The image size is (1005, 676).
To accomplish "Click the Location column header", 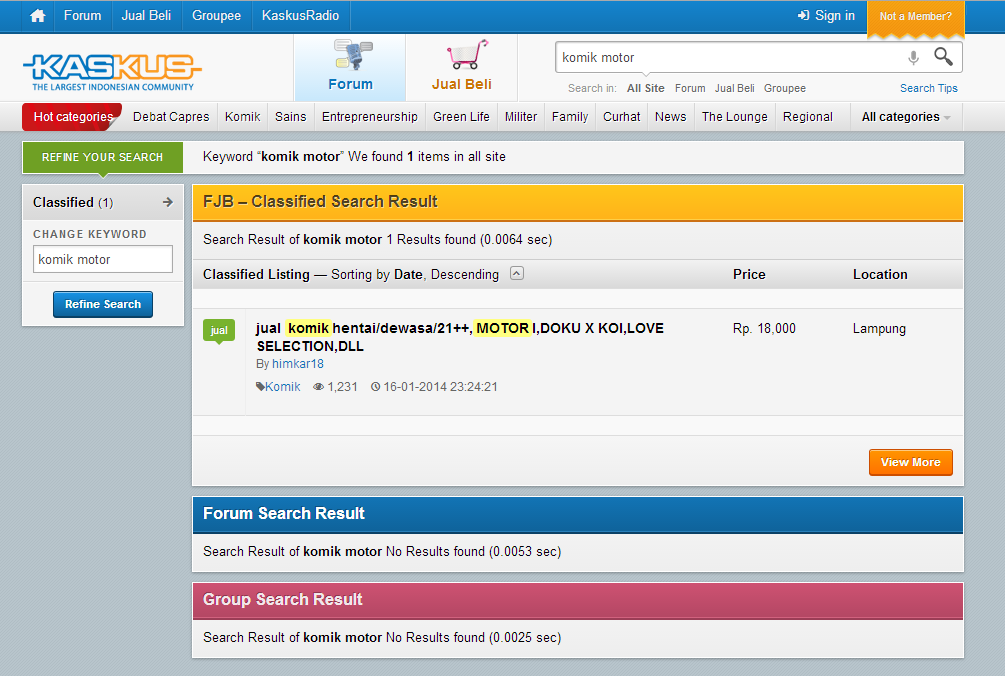I will click(880, 274).
